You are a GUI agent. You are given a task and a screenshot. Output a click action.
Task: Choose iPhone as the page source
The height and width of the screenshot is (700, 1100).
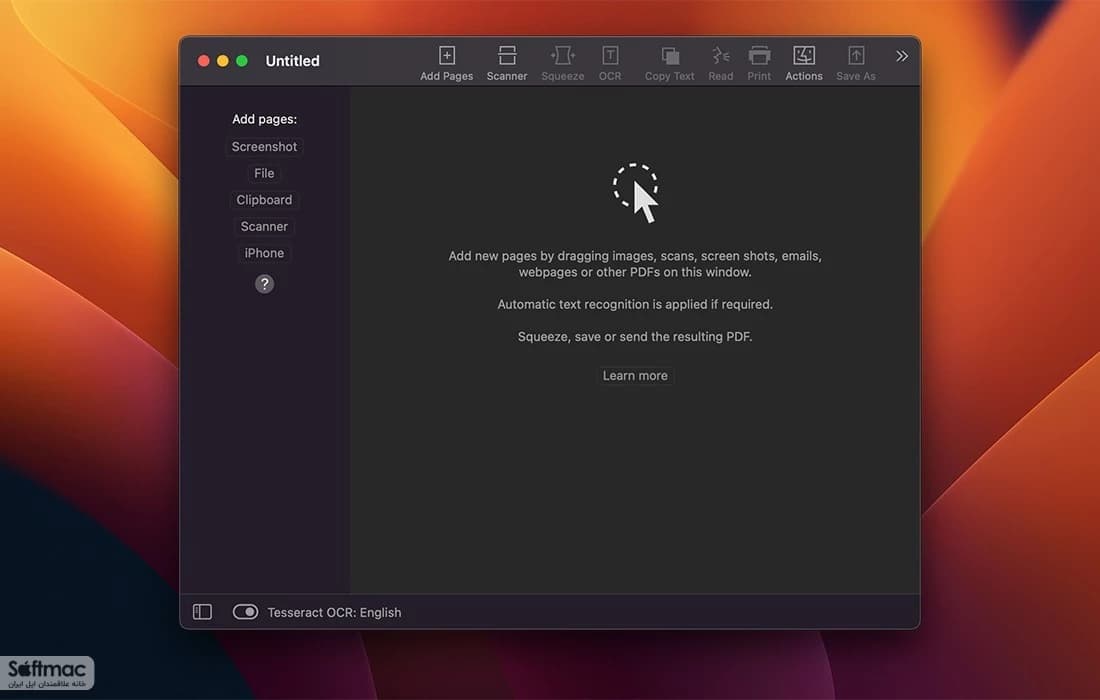coord(264,253)
